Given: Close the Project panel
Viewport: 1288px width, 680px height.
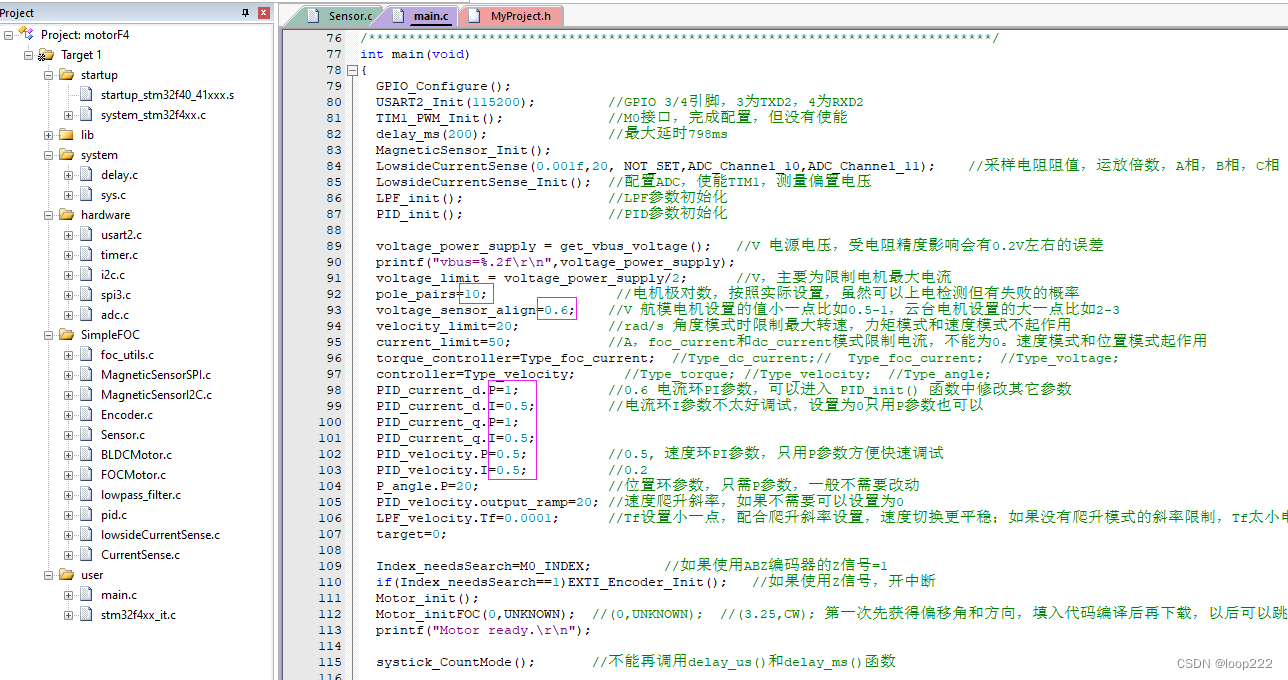Looking at the screenshot, I should (x=264, y=13).
